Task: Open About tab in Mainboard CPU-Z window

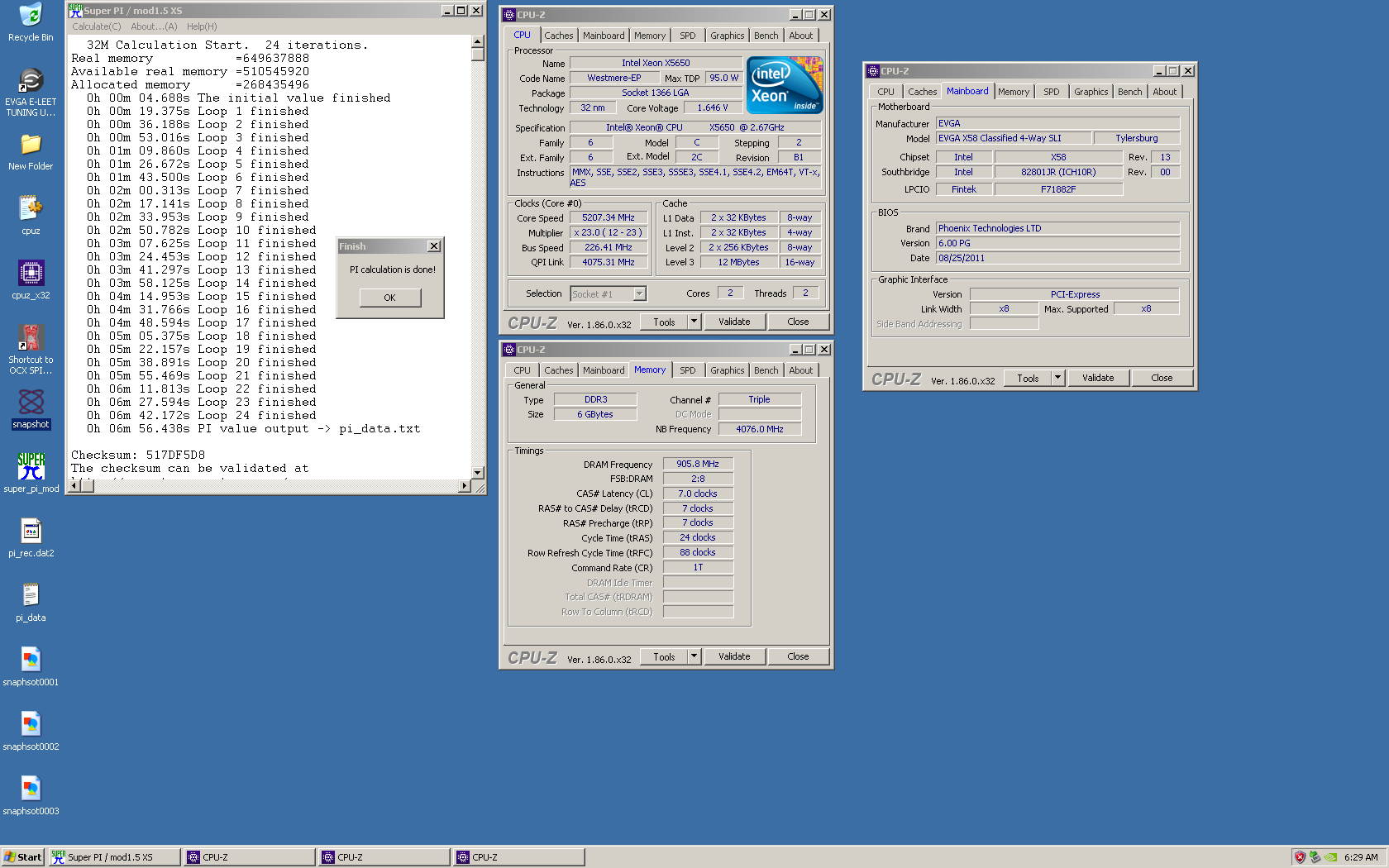Action: tap(1165, 92)
